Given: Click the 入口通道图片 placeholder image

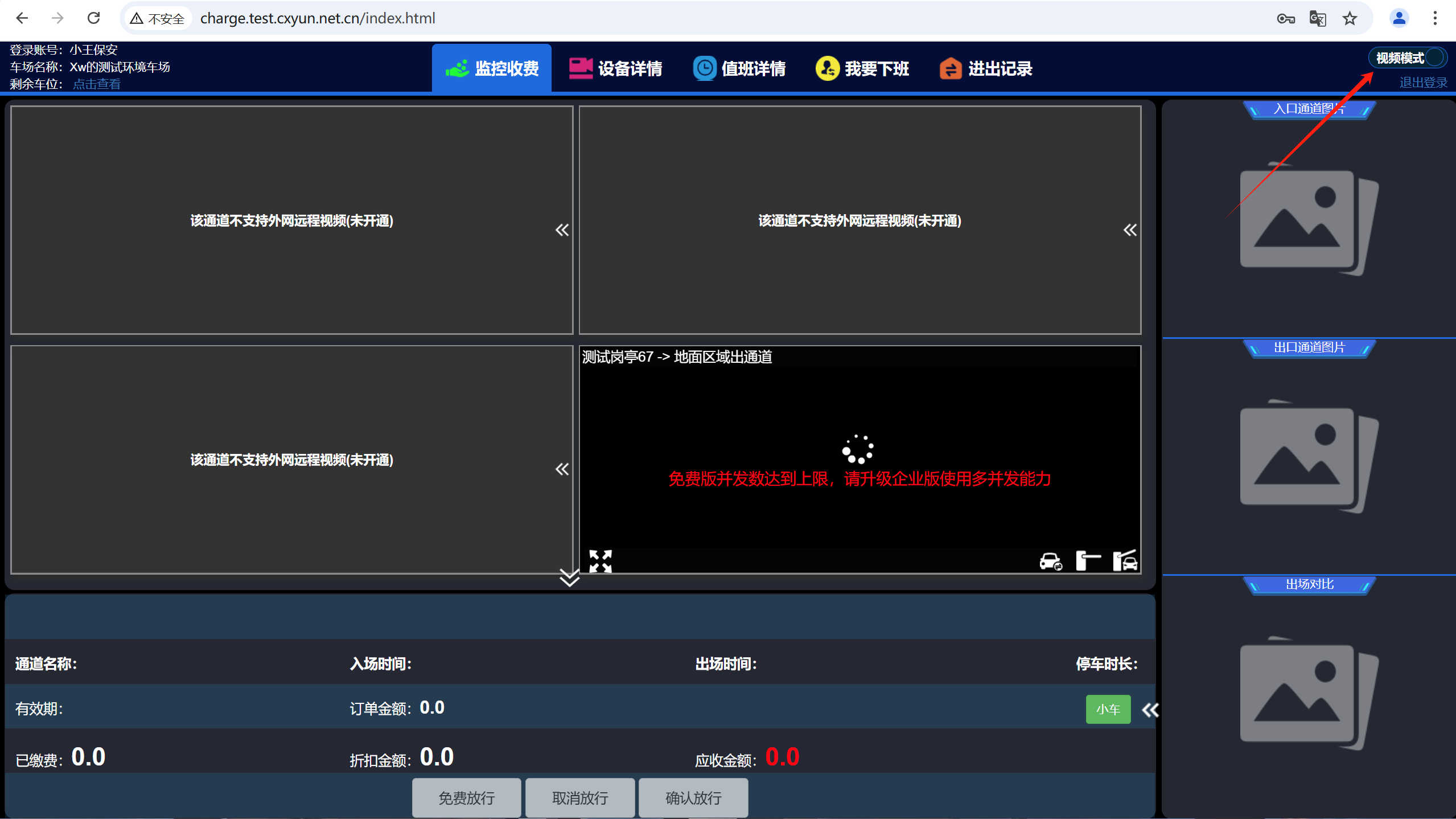Looking at the screenshot, I should pos(1309,219).
